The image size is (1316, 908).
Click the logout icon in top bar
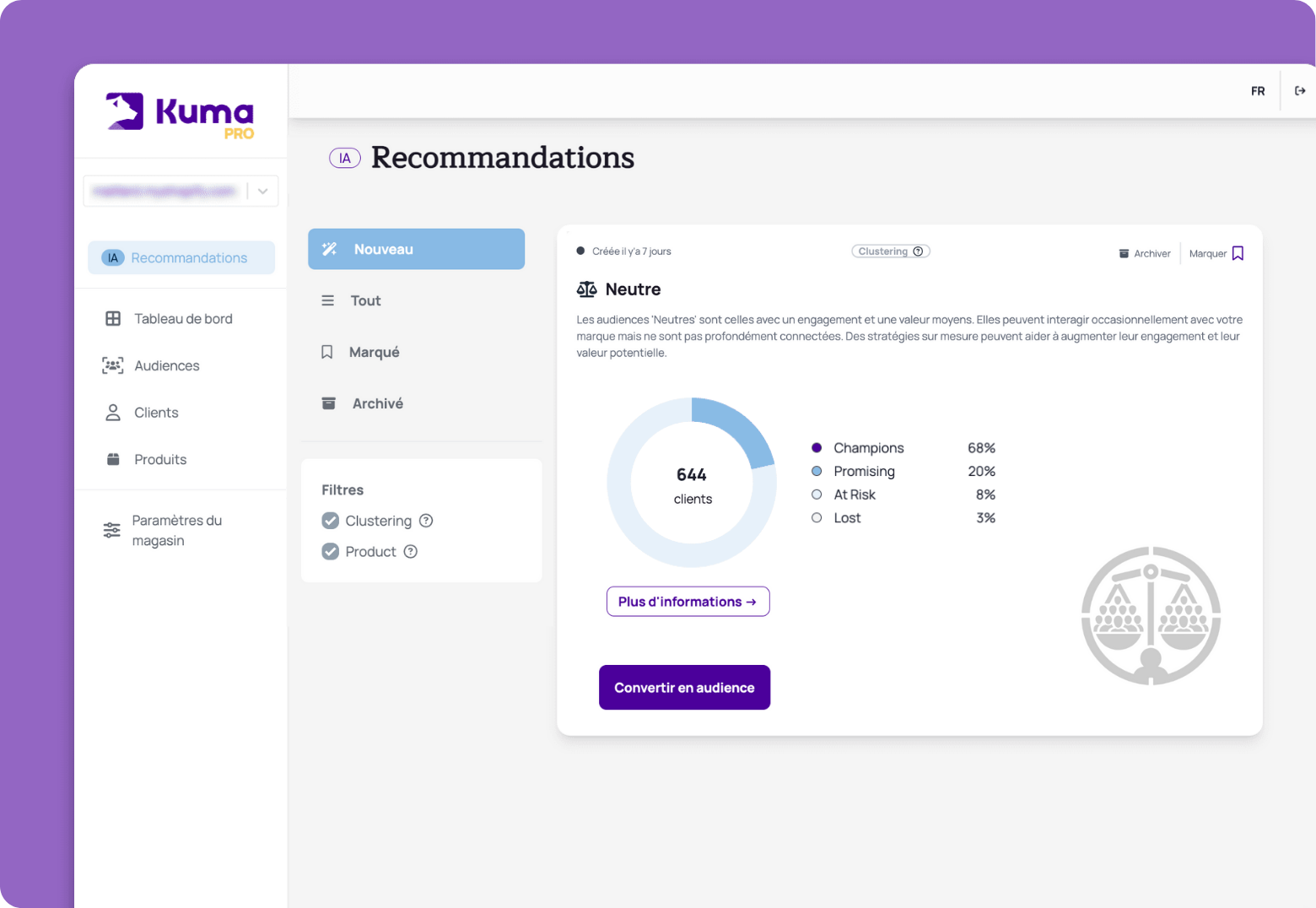1300,91
